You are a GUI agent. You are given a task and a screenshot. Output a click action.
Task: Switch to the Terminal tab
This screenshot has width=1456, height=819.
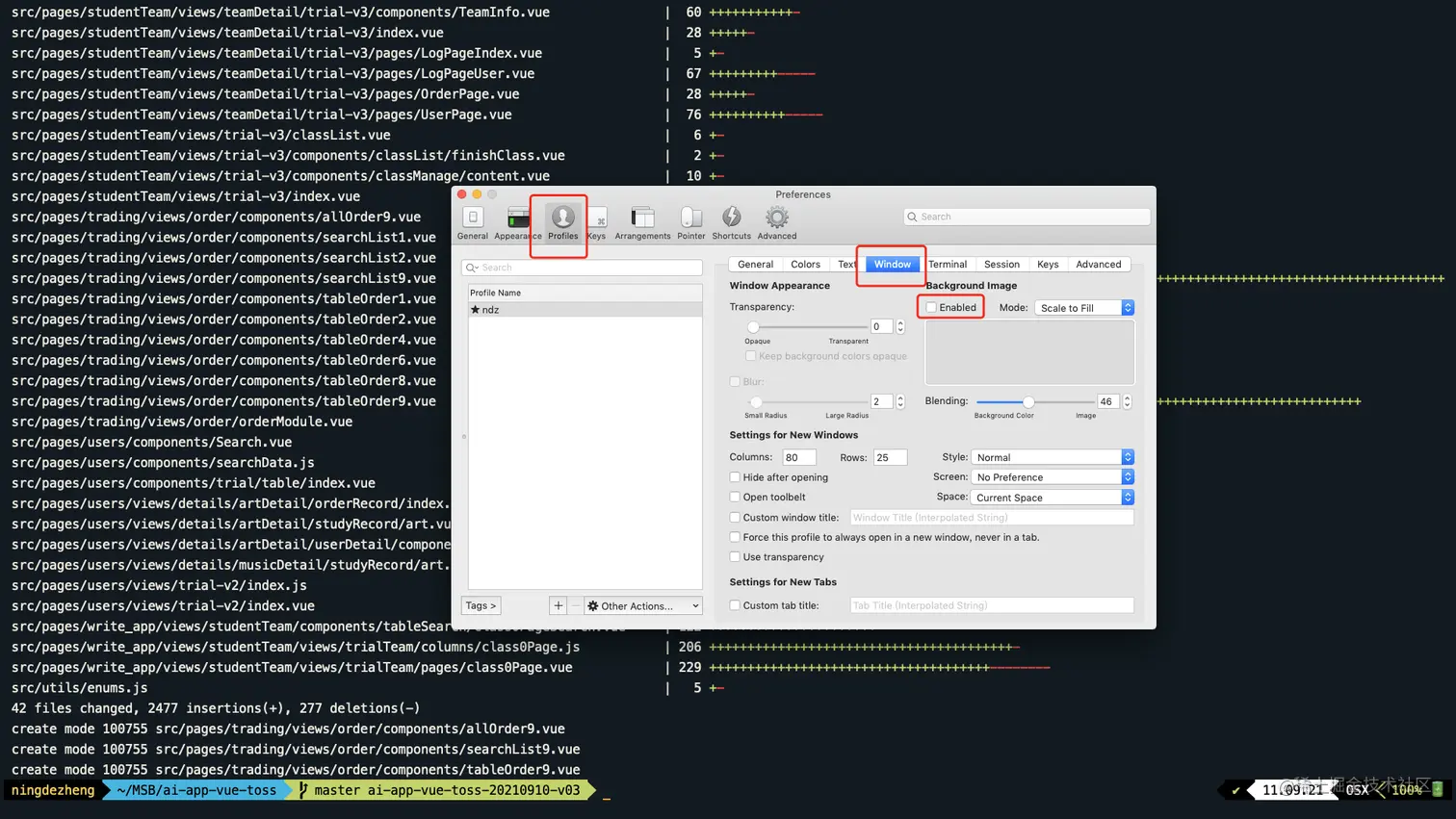point(948,265)
